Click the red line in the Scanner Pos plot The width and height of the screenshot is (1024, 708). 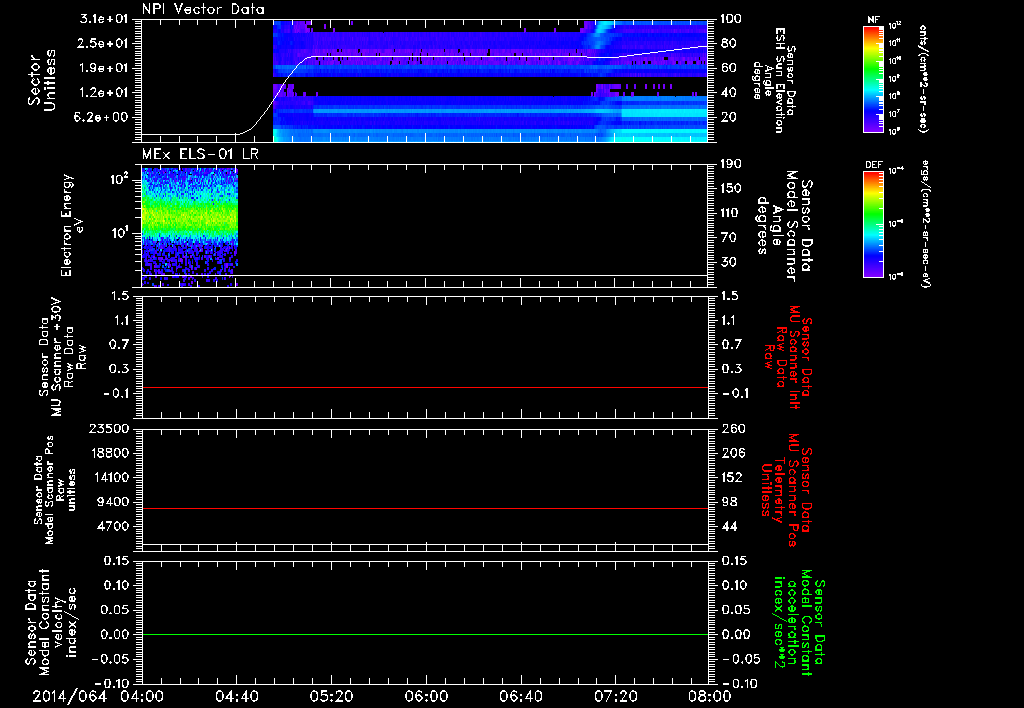pyautogui.click(x=425, y=508)
